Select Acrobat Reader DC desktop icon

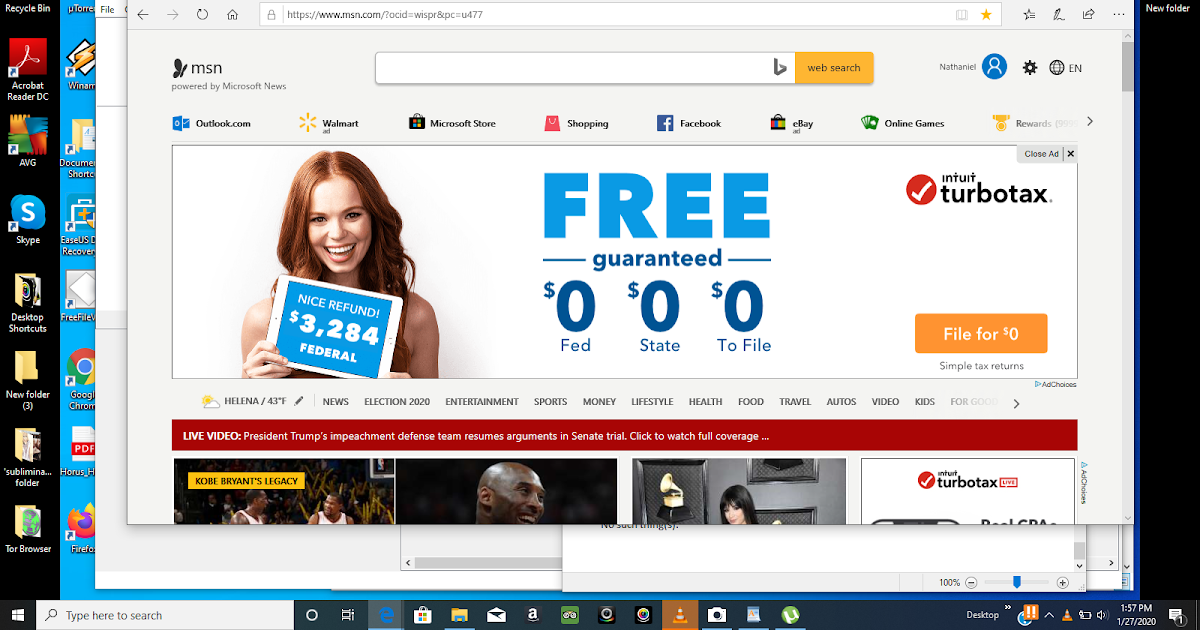point(28,69)
